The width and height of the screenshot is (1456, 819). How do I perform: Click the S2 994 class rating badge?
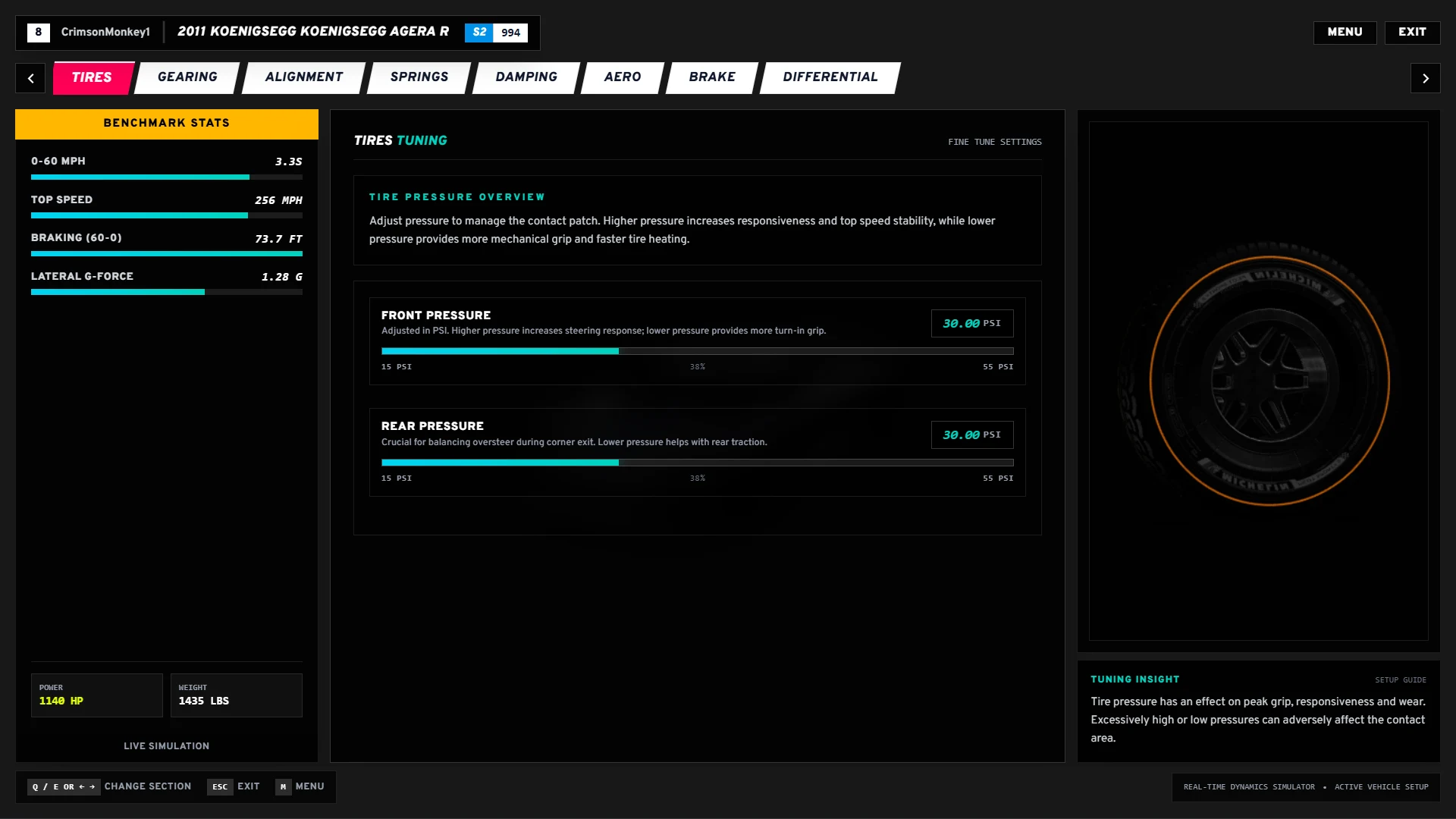tap(496, 33)
